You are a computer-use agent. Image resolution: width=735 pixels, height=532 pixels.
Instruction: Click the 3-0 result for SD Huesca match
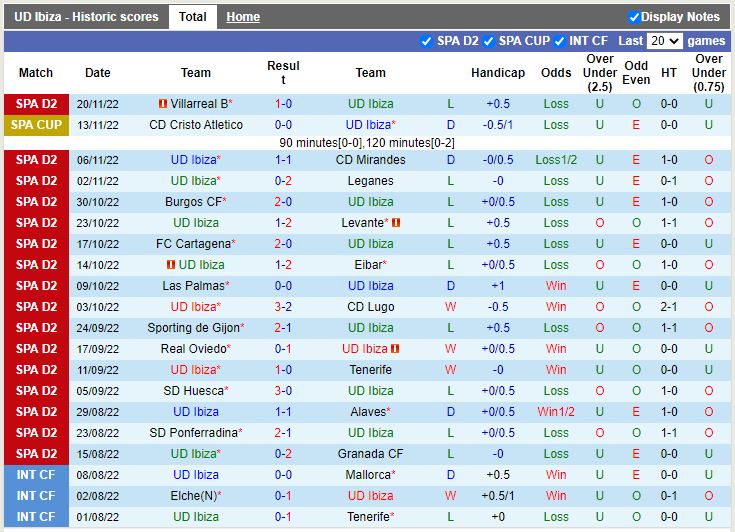283,391
